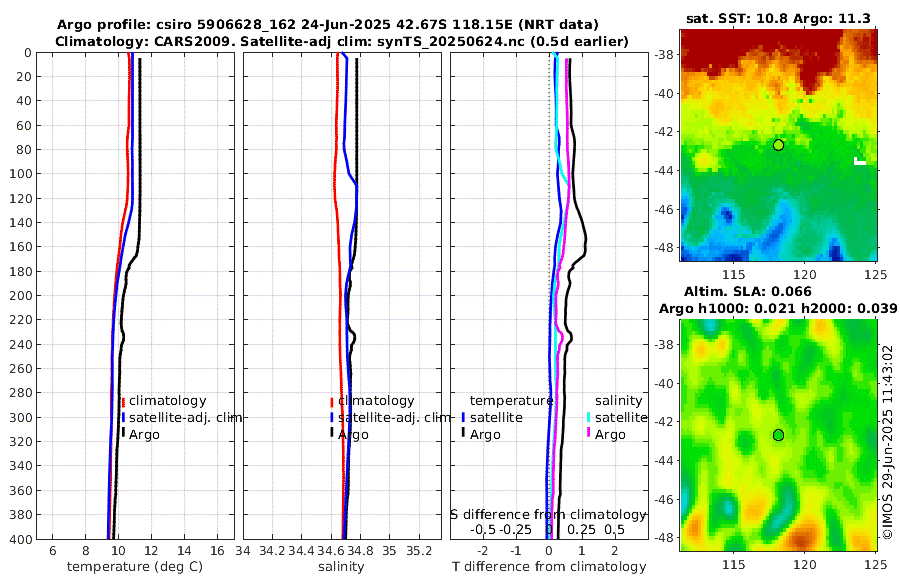The height and width of the screenshot is (580, 900).
Task: Click blue satellite-adj. clim legend marker in temperature panel
Action: [123, 417]
